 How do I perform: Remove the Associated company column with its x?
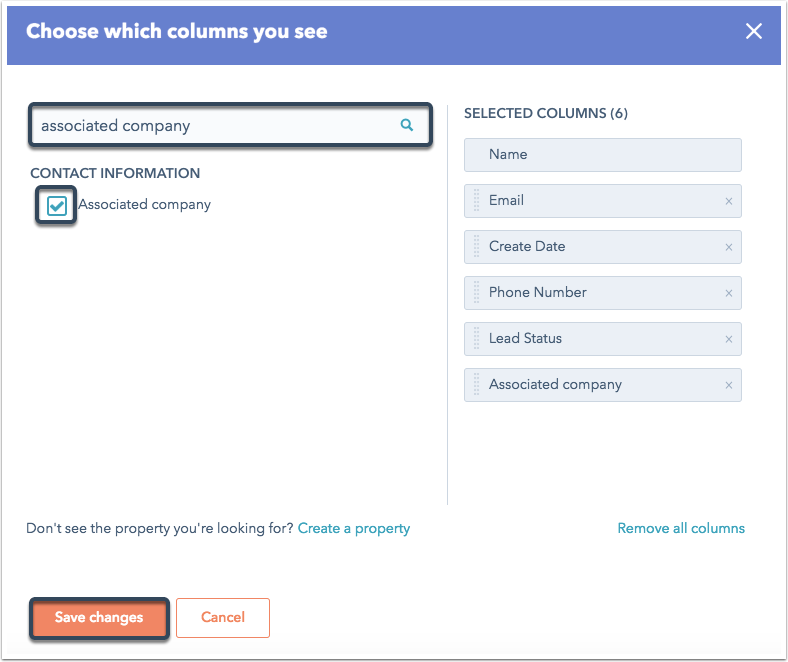[729, 385]
